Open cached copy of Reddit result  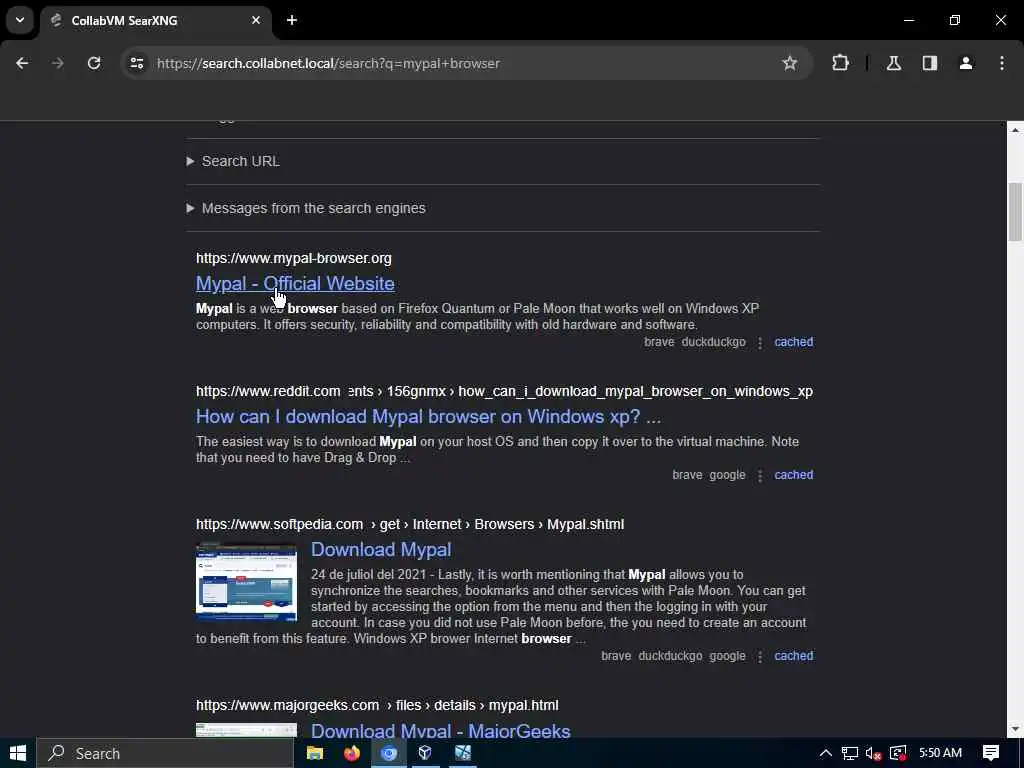point(793,475)
